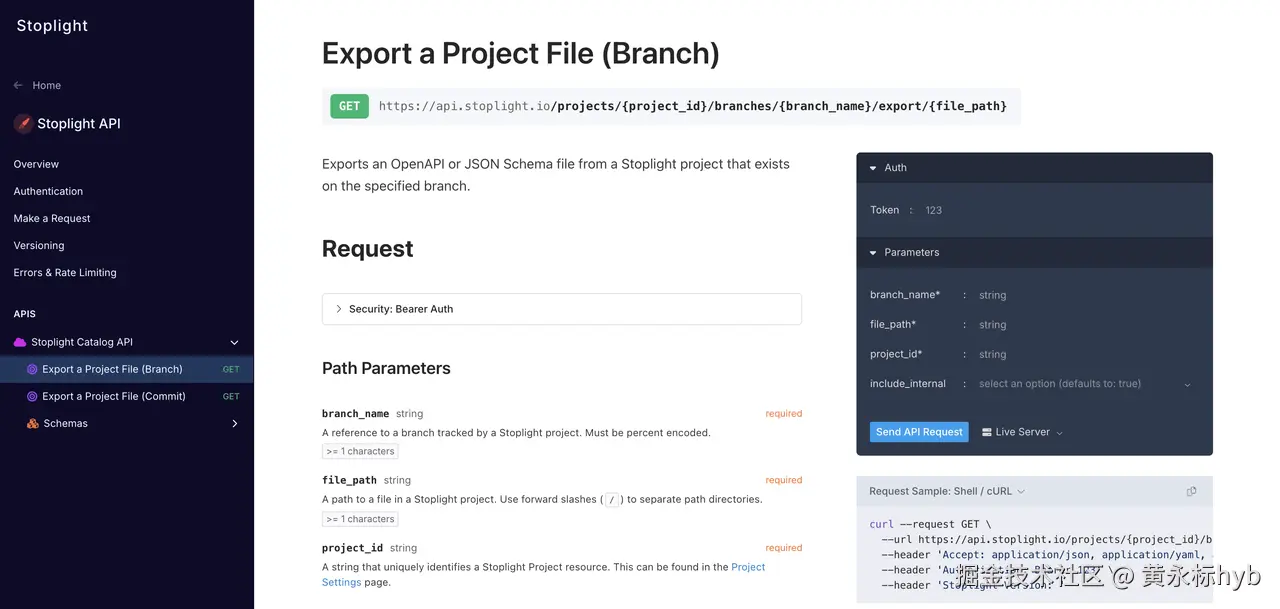
Task: Go to the Overview page
Action: coord(36,164)
